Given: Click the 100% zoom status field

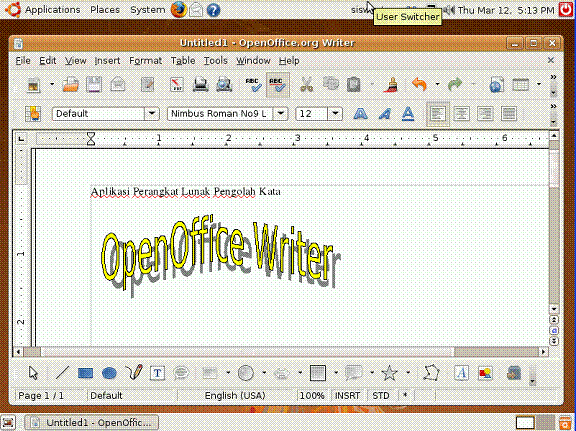Looking at the screenshot, I should coord(312,396).
